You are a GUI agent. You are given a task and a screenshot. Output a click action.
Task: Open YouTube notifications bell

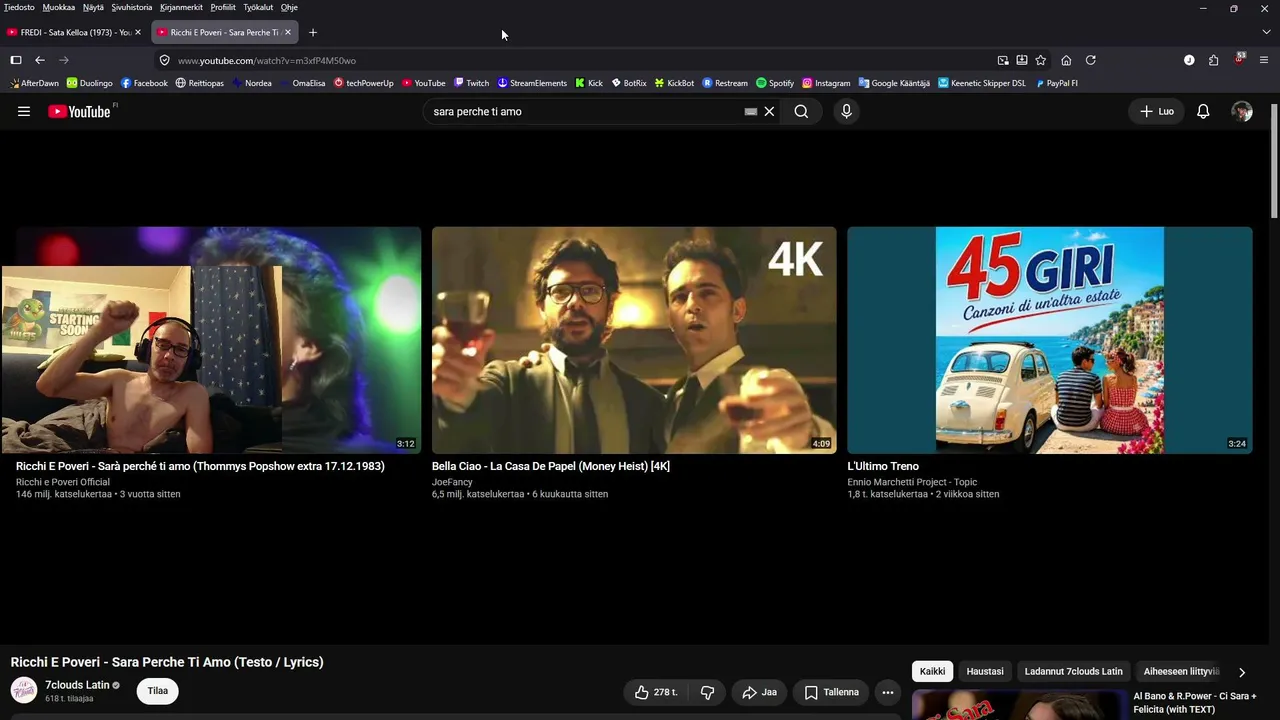[1203, 112]
